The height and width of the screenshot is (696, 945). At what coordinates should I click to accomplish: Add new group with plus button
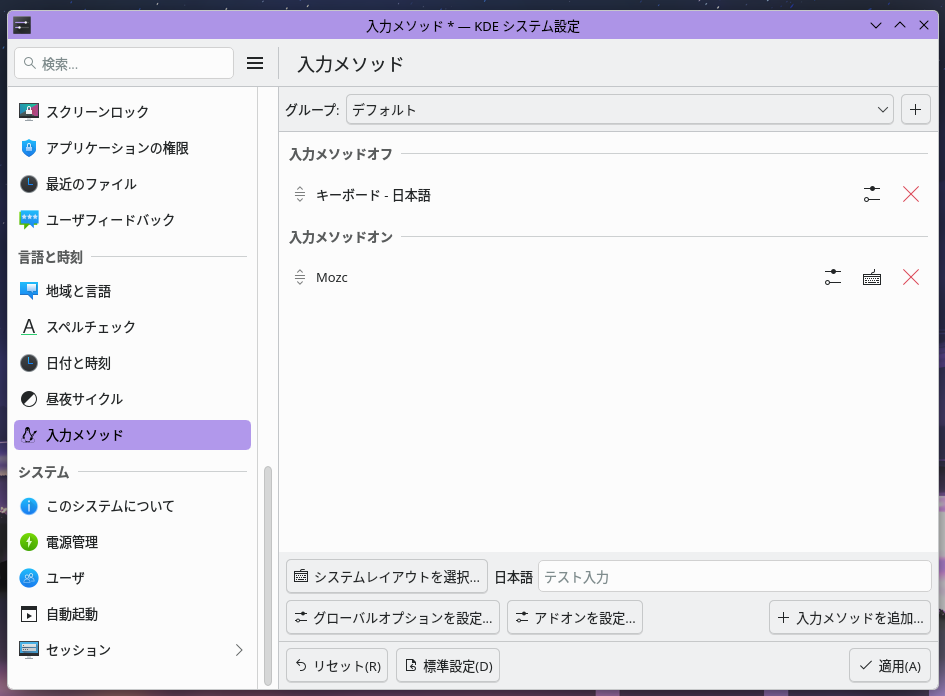(x=915, y=109)
